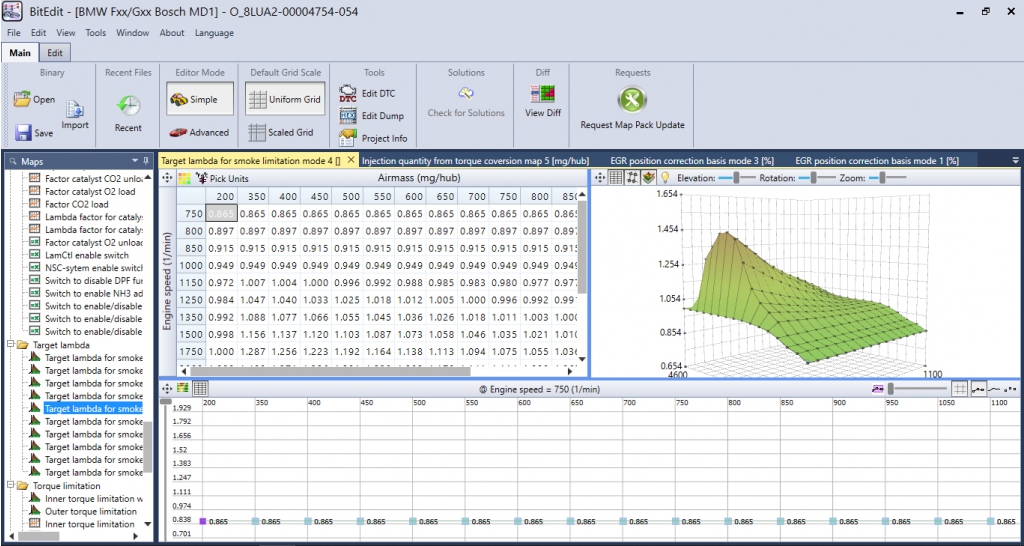
Task: Pin the Maps panel with pushpin icon
Action: [x=145, y=161]
